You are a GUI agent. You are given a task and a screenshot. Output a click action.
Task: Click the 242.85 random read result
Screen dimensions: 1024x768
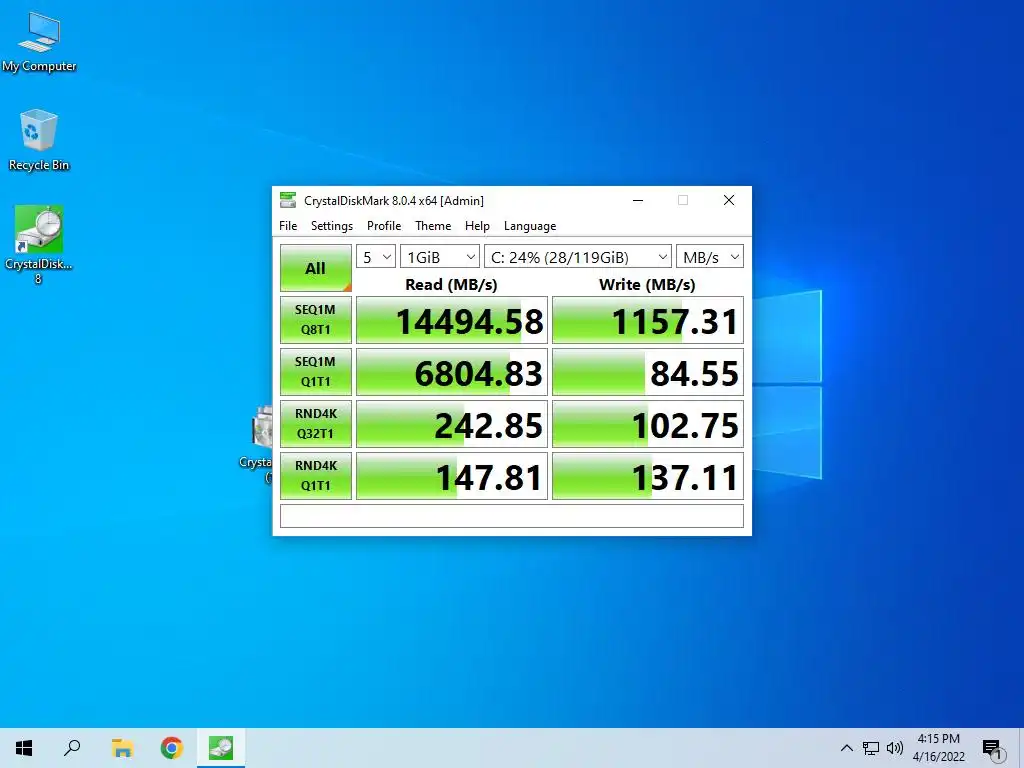452,424
